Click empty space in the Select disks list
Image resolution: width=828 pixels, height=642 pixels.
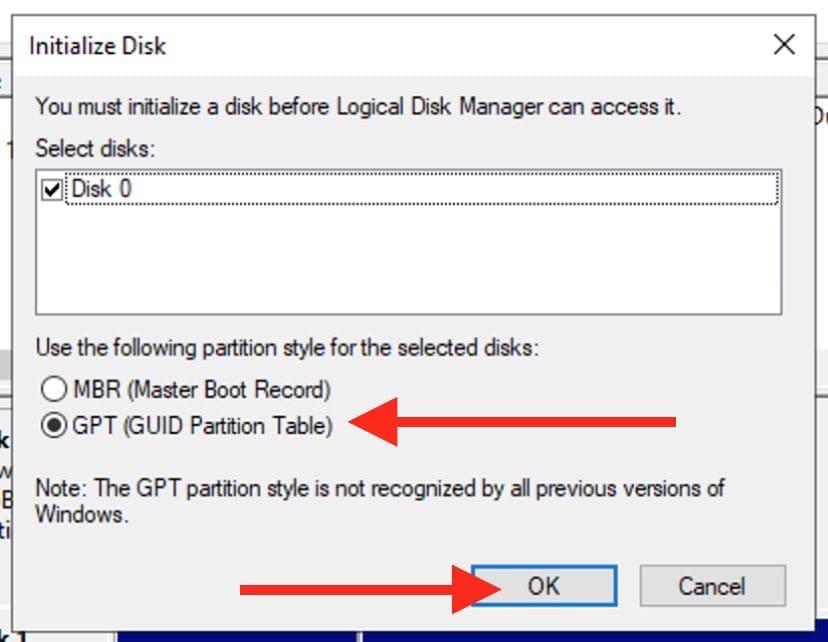400,260
